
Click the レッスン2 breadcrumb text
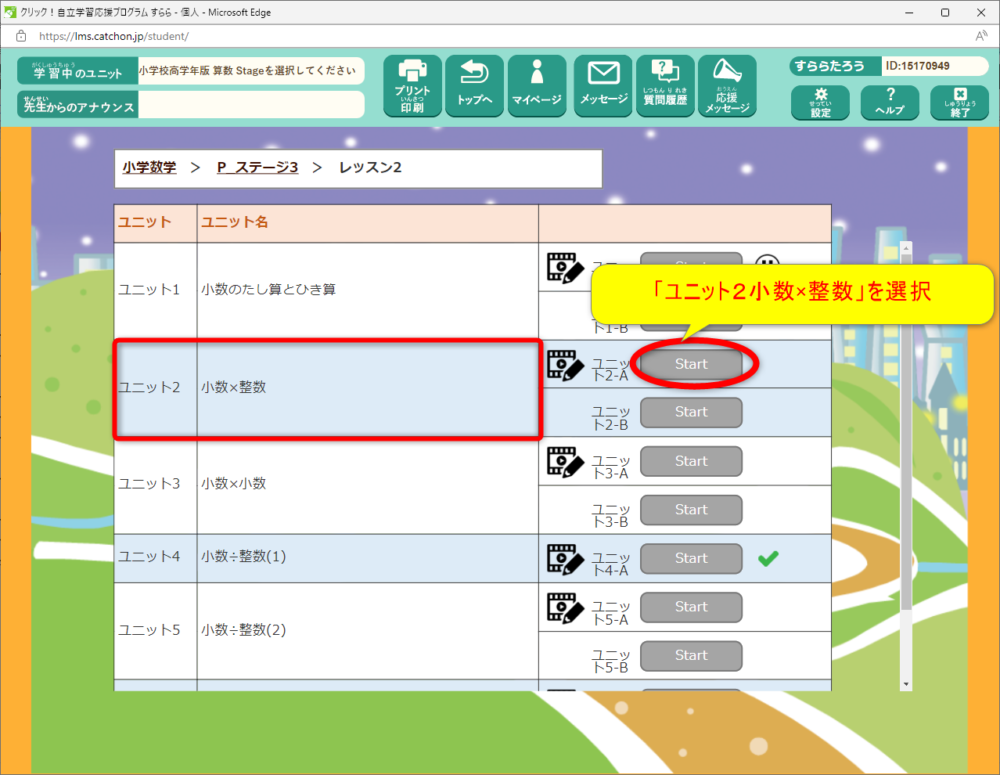click(x=370, y=168)
